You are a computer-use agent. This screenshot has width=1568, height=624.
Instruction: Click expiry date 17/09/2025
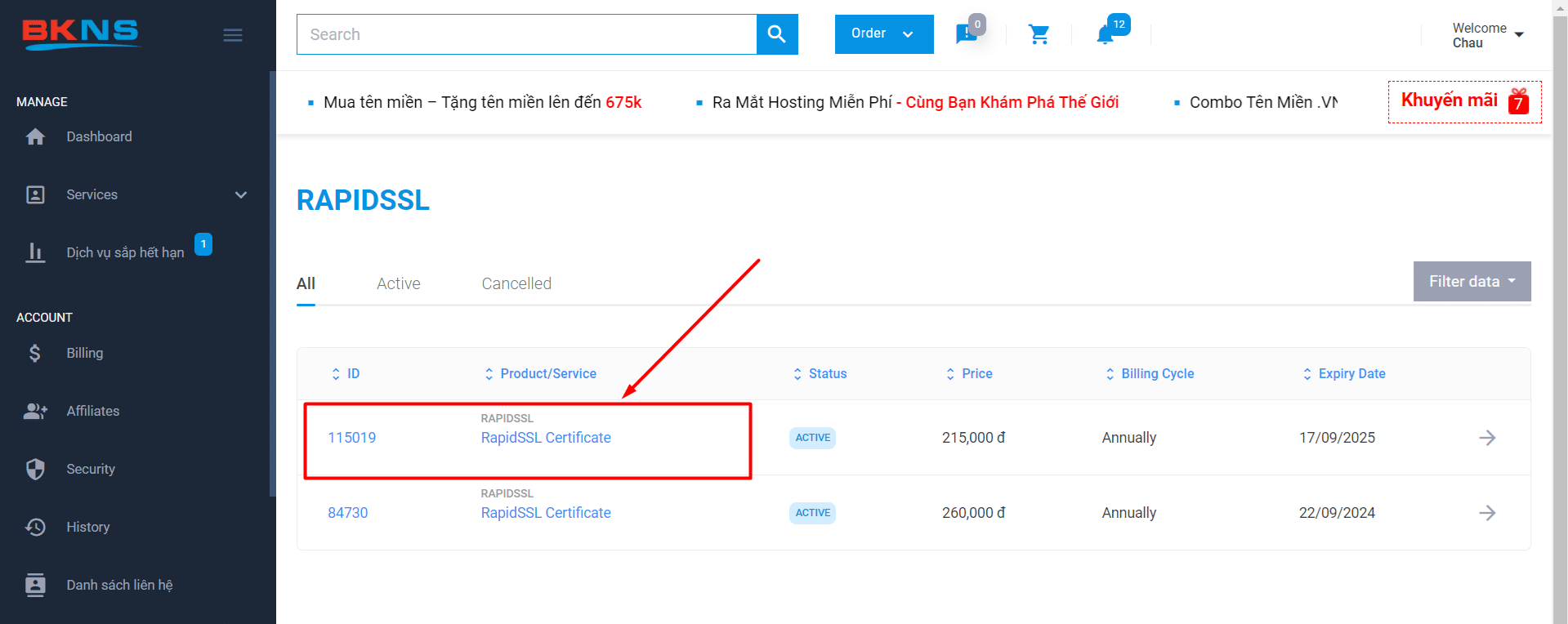tap(1338, 438)
